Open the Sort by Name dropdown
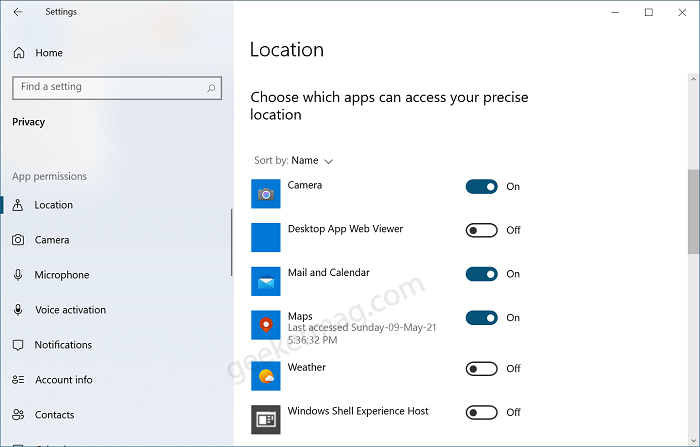700x447 pixels. click(x=293, y=160)
